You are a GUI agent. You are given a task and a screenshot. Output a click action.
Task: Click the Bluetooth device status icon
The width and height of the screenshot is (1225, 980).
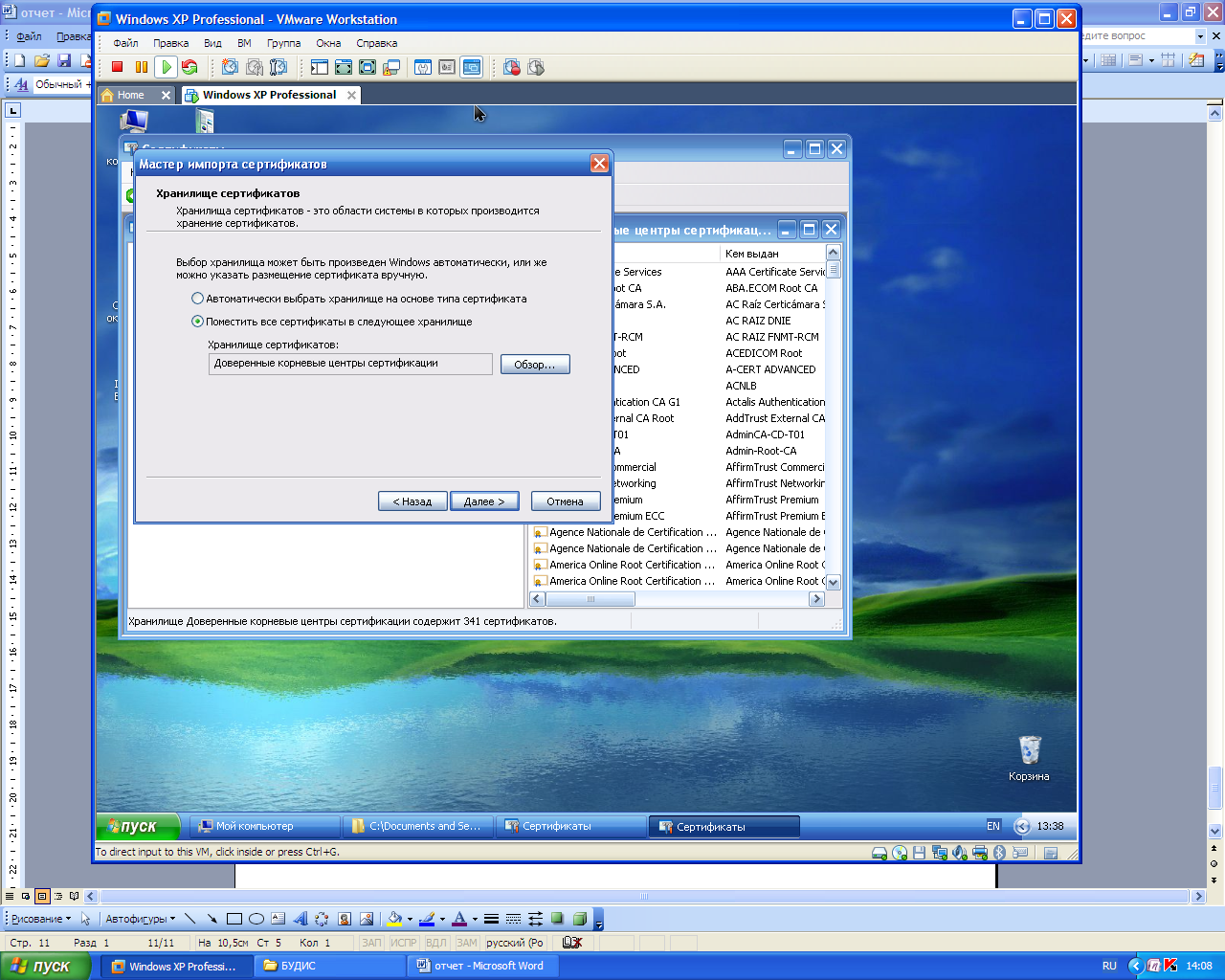tap(1000, 853)
